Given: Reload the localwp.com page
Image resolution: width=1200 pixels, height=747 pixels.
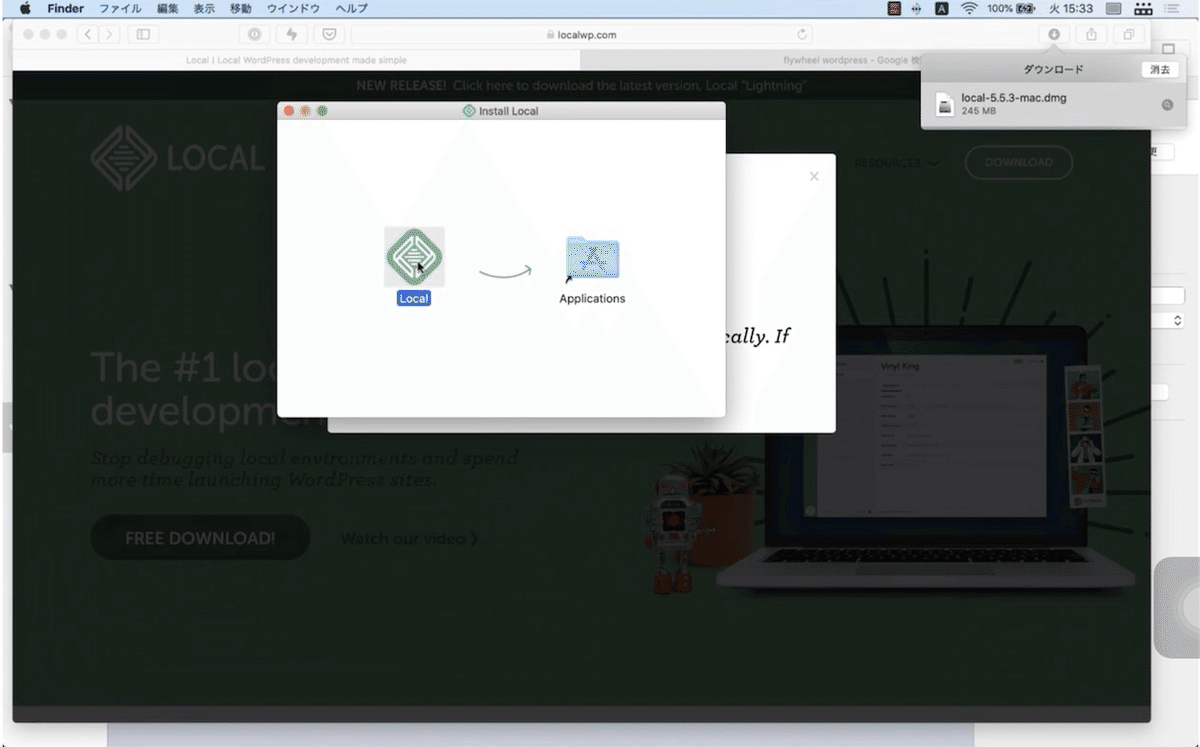Looking at the screenshot, I should [x=802, y=34].
